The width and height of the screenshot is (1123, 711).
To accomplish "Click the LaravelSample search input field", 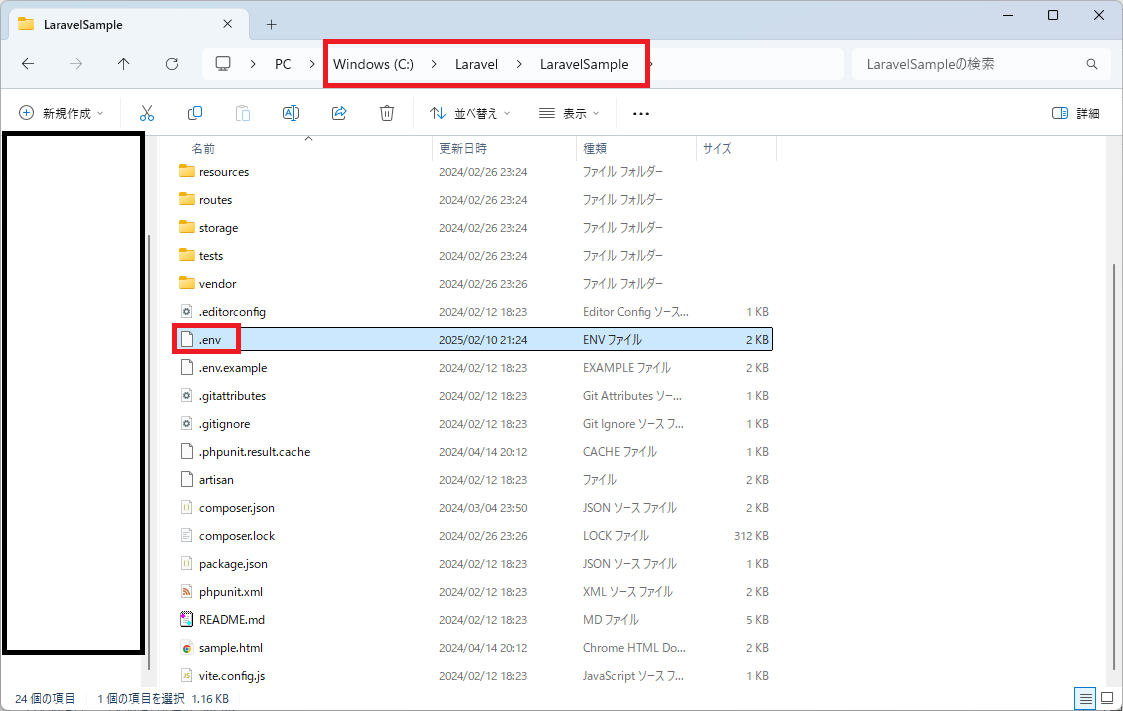I will (980, 63).
